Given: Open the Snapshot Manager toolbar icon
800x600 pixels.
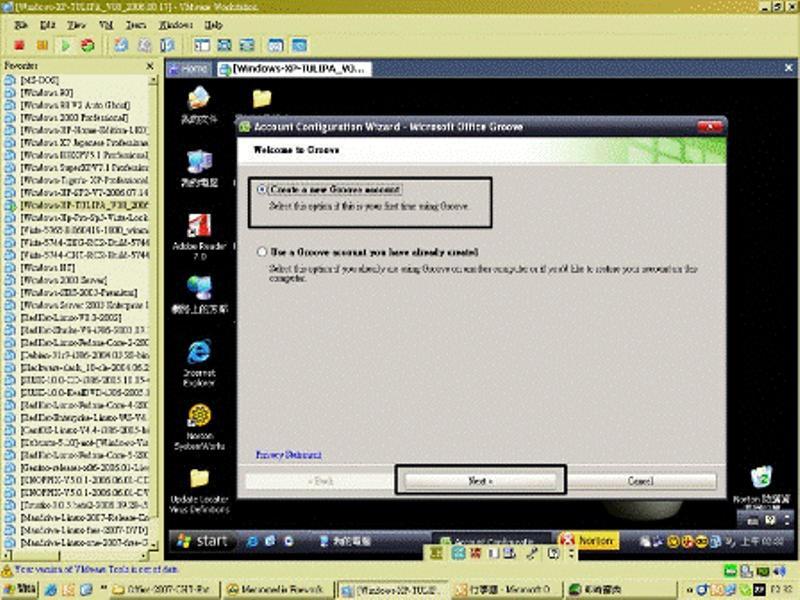Looking at the screenshot, I should 167,45.
